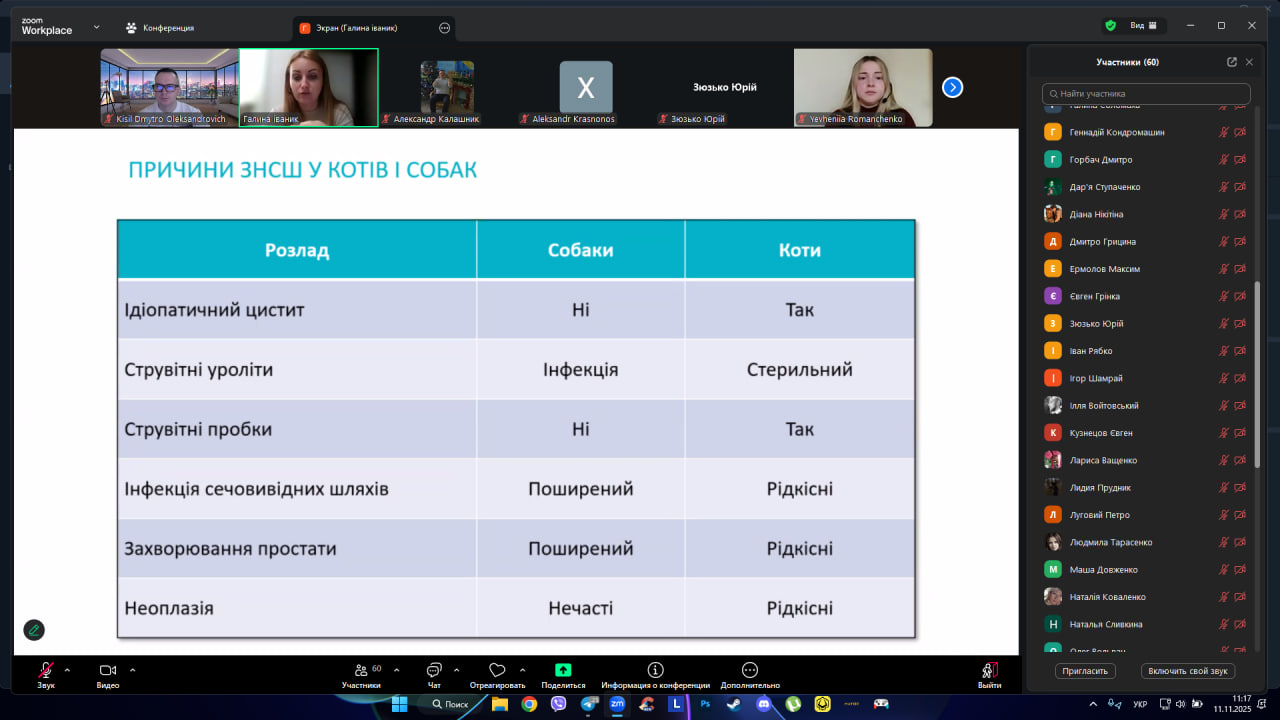Open the Чат chat panel icon

pos(434,670)
